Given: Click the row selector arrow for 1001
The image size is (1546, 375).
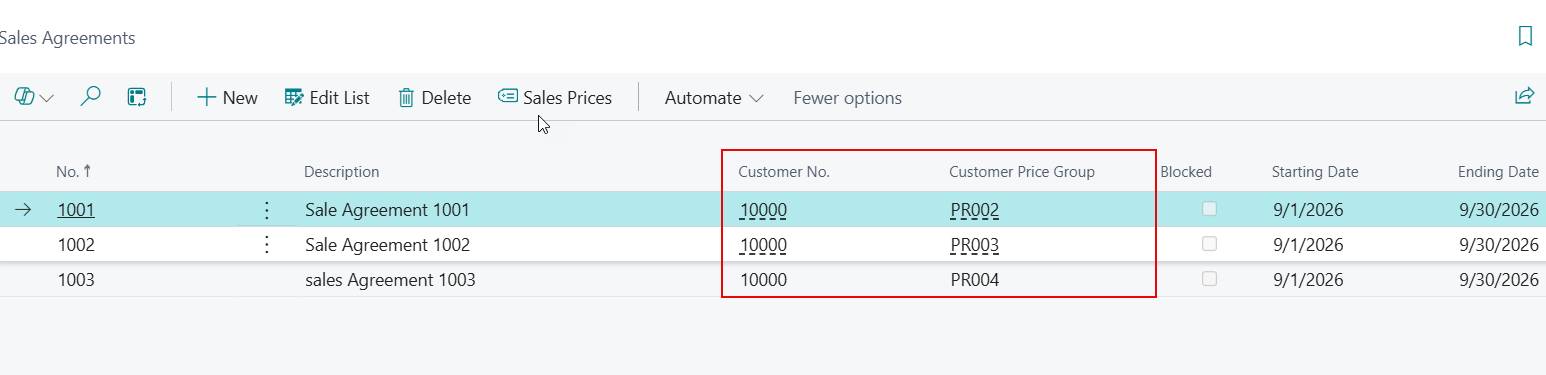Looking at the screenshot, I should [24, 210].
